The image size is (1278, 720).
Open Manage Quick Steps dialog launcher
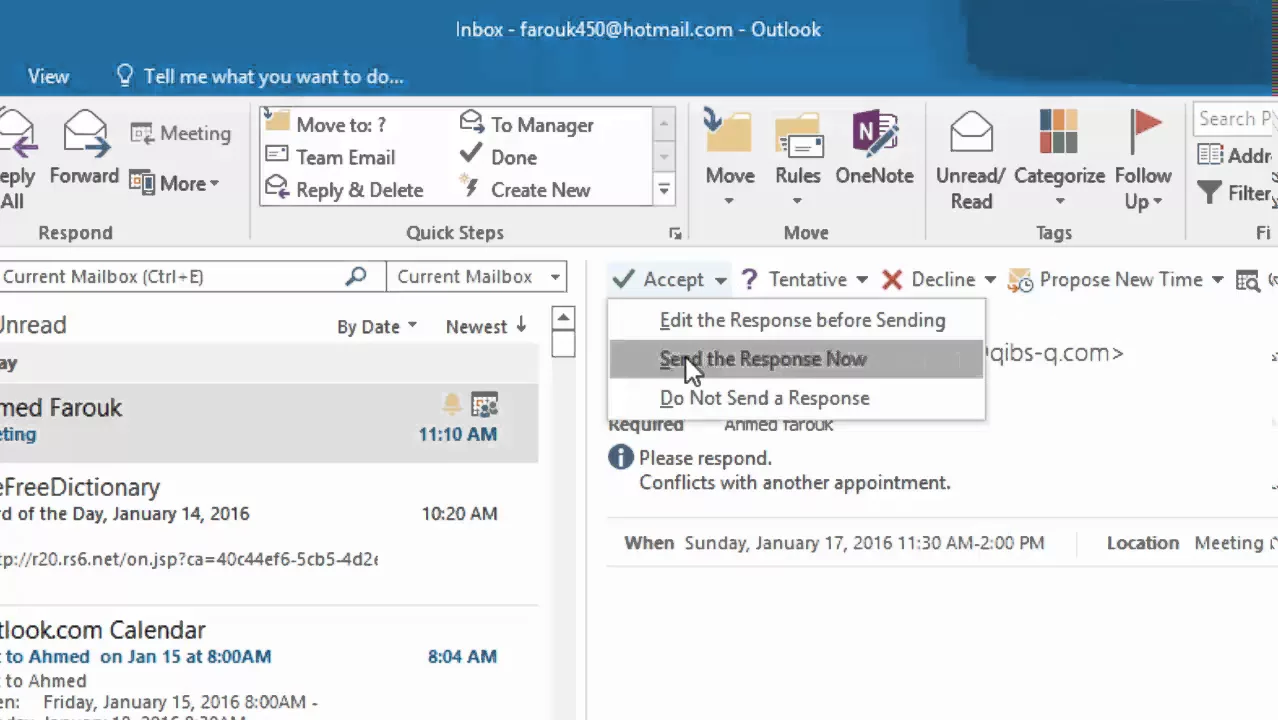(x=675, y=233)
